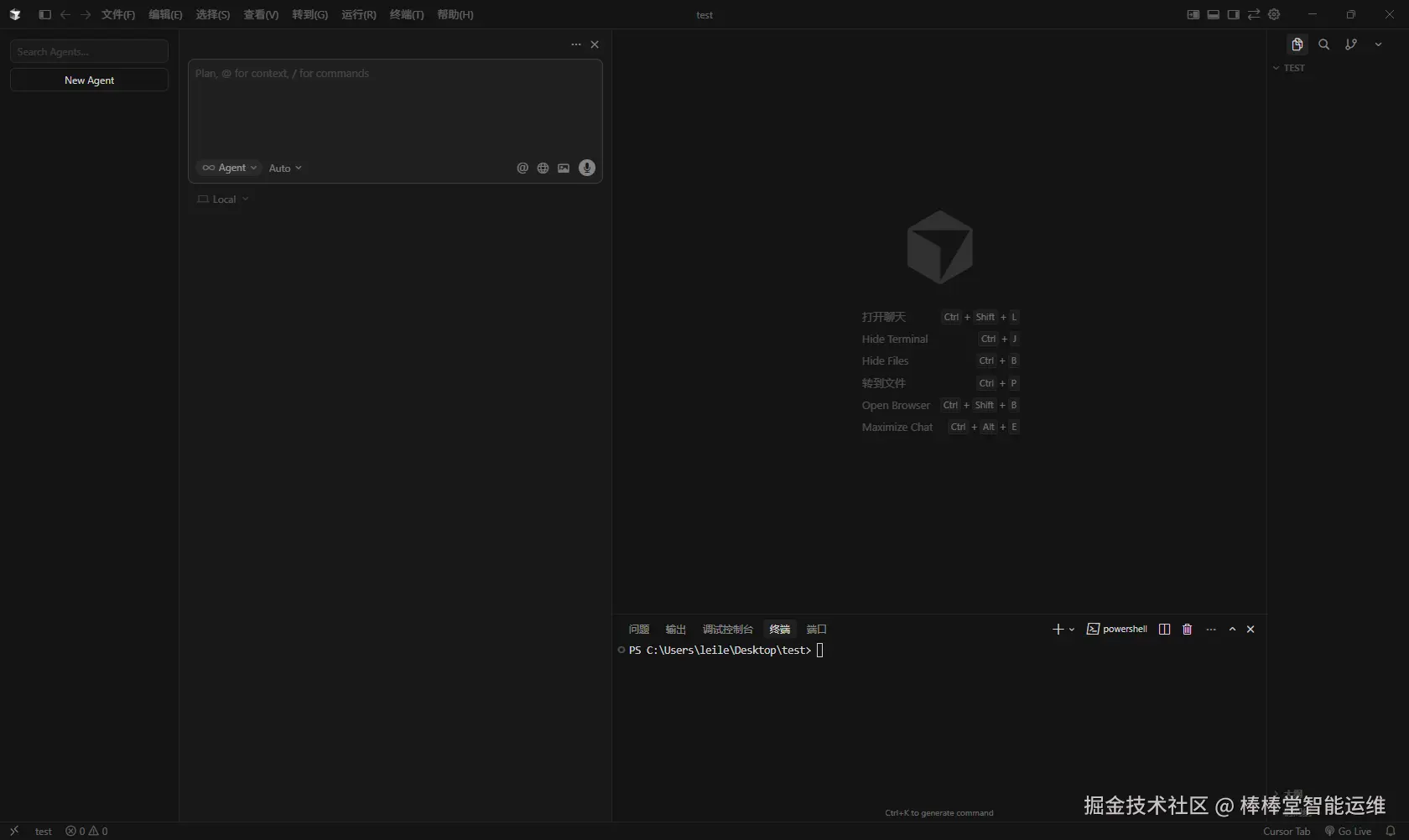Kill the terminal with the trash icon
The image size is (1409, 840).
pos(1188,629)
